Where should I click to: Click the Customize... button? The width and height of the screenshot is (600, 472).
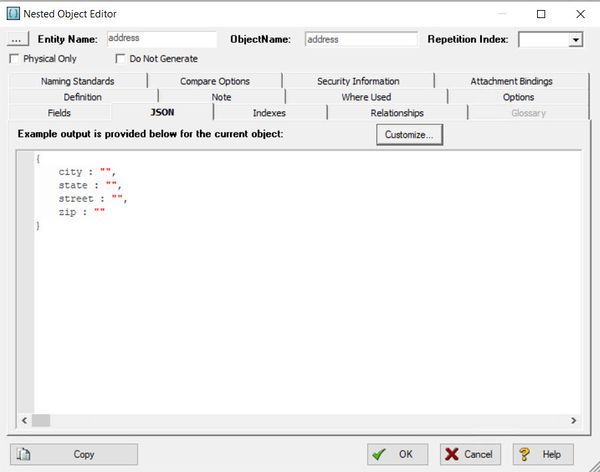409,135
